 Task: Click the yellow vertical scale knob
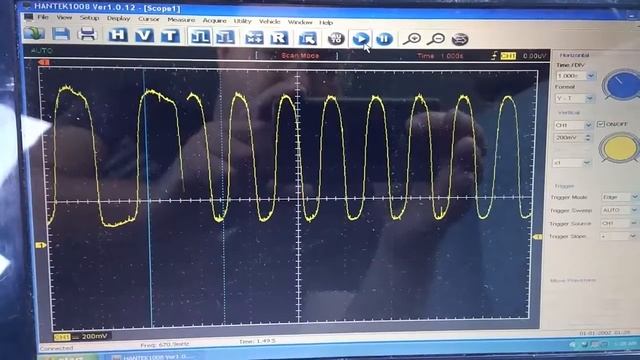click(x=619, y=147)
